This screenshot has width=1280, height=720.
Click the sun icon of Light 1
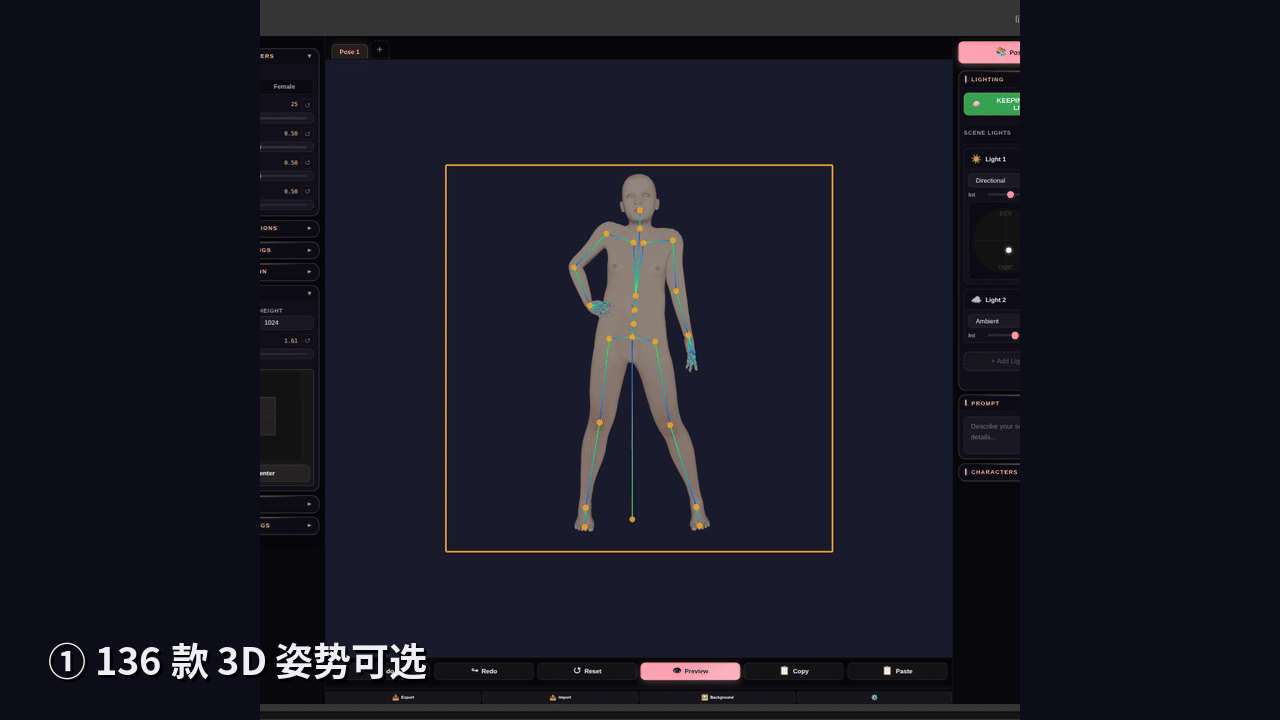(976, 159)
